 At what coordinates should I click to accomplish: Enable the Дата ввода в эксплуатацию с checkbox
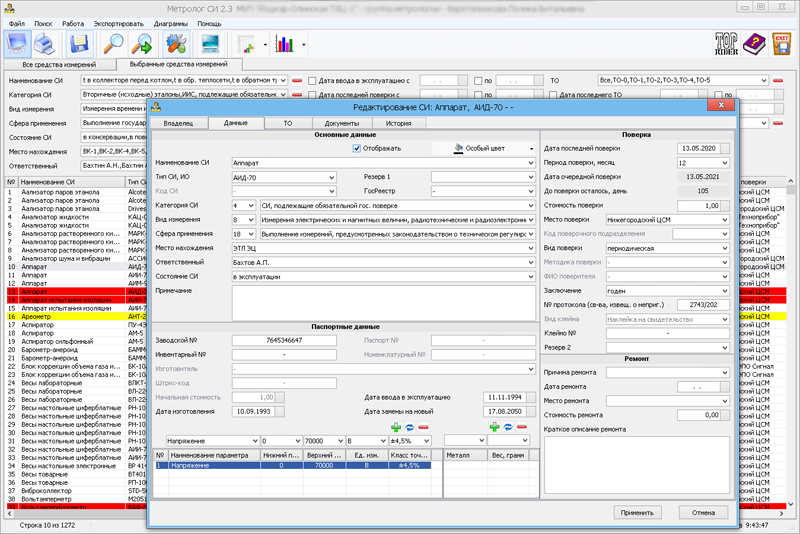pyautogui.click(x=314, y=79)
